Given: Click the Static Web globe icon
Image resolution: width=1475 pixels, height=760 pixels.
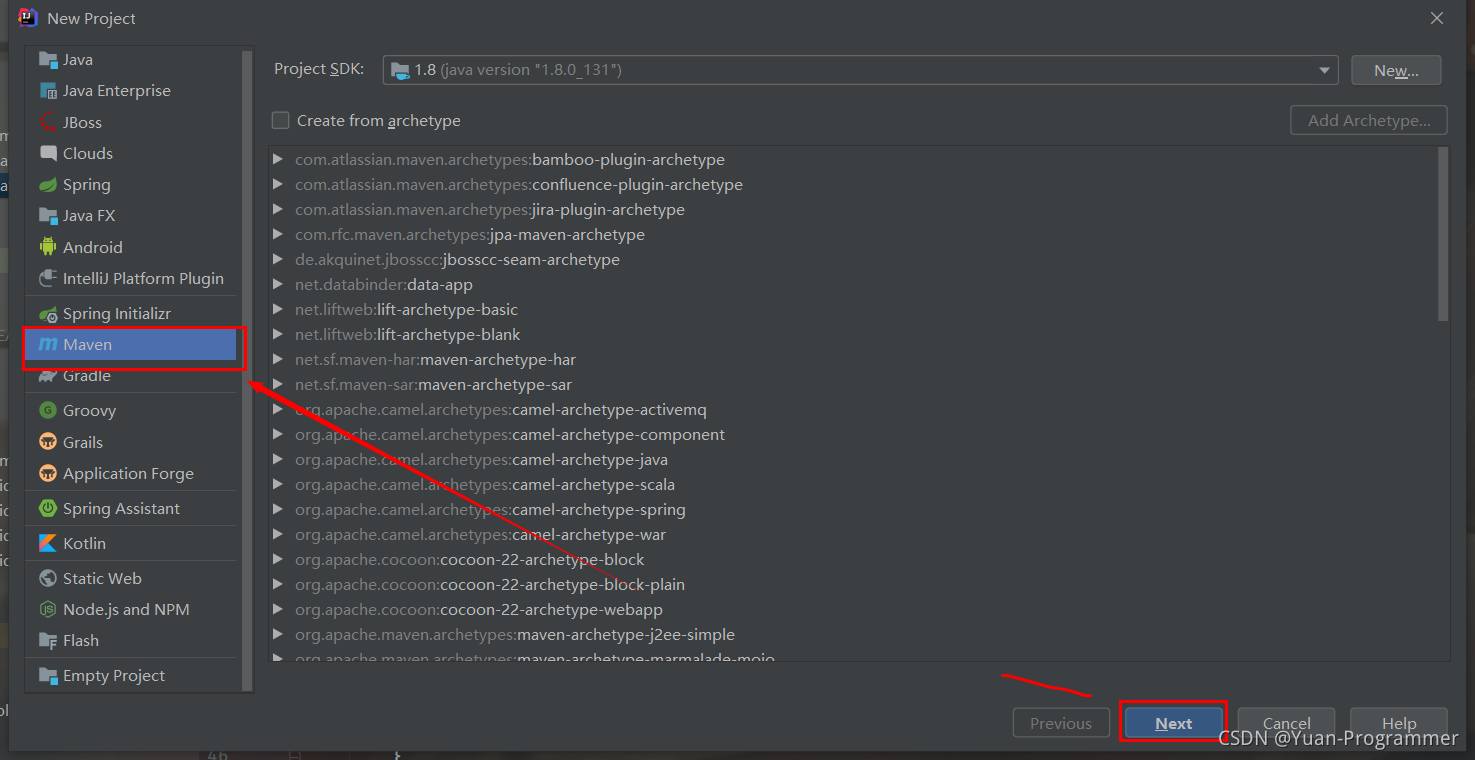Looking at the screenshot, I should 48,578.
